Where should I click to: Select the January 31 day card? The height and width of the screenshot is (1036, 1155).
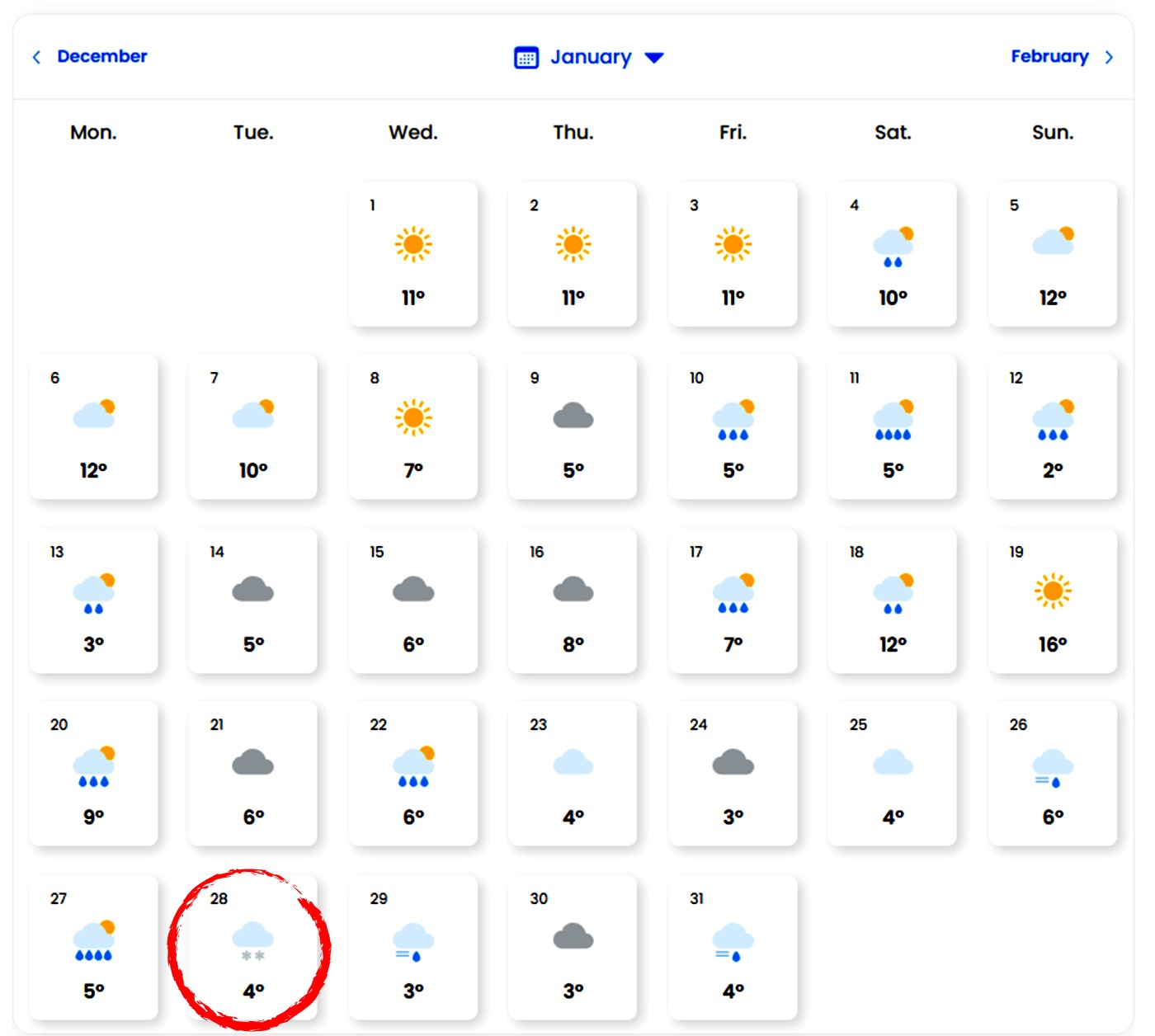[x=733, y=947]
